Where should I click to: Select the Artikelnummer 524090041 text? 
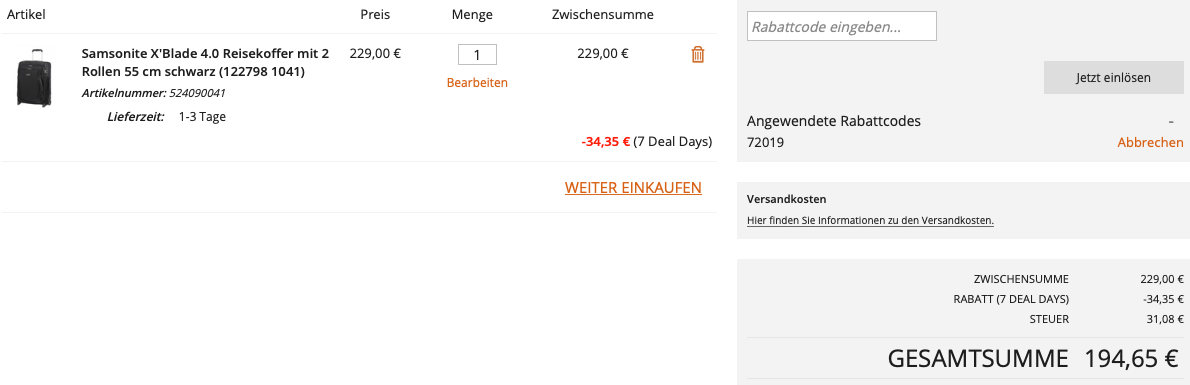point(153,93)
